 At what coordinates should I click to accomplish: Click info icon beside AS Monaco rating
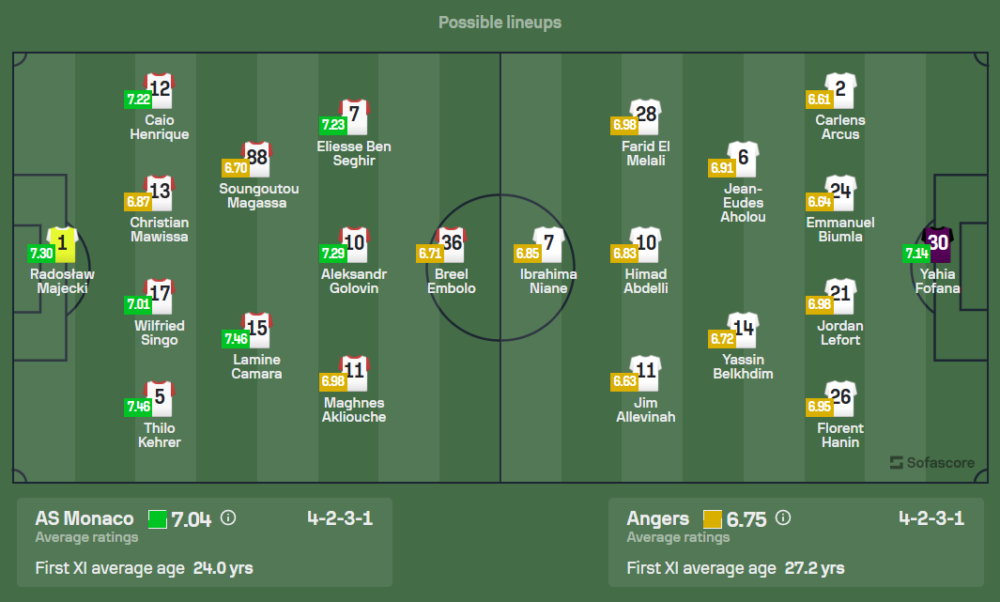(x=228, y=518)
